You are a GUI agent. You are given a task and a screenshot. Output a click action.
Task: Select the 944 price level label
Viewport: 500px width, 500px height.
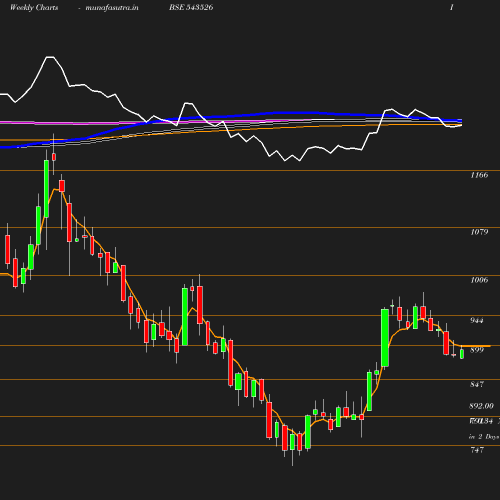pyautogui.click(x=477, y=320)
